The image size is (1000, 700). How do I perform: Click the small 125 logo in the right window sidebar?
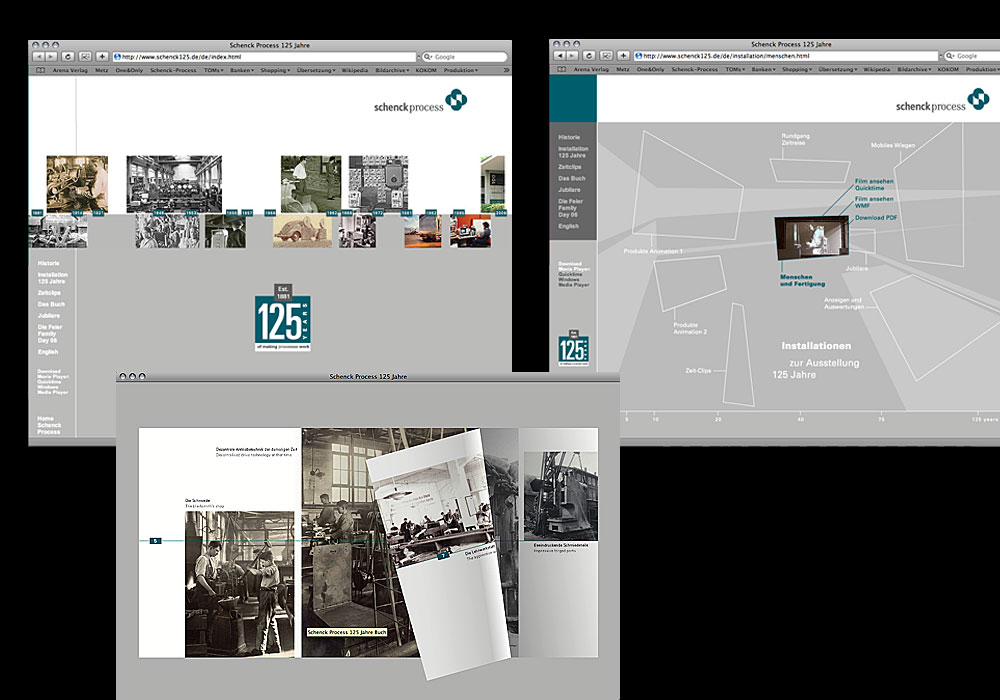click(572, 349)
